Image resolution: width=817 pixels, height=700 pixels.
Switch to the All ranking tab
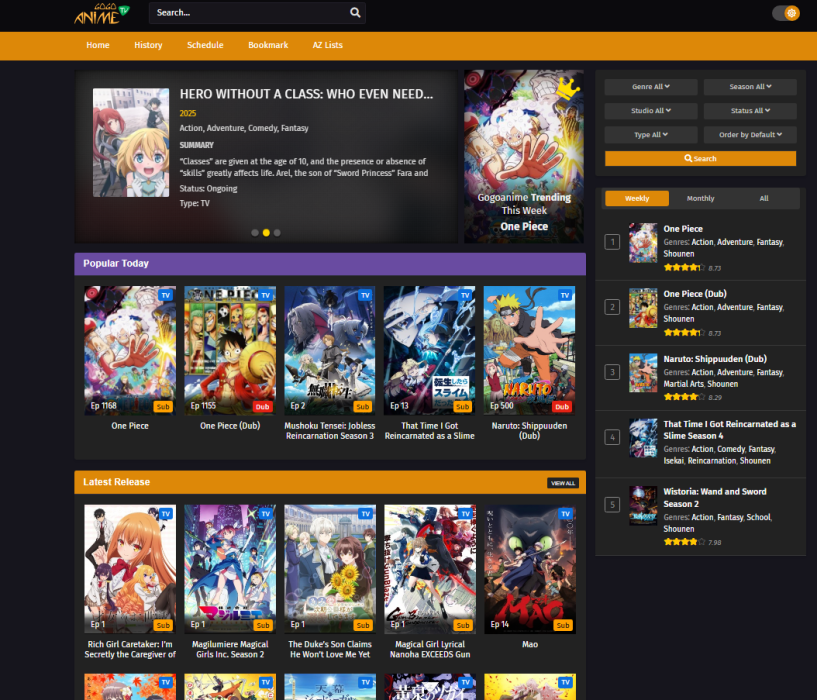coord(764,198)
